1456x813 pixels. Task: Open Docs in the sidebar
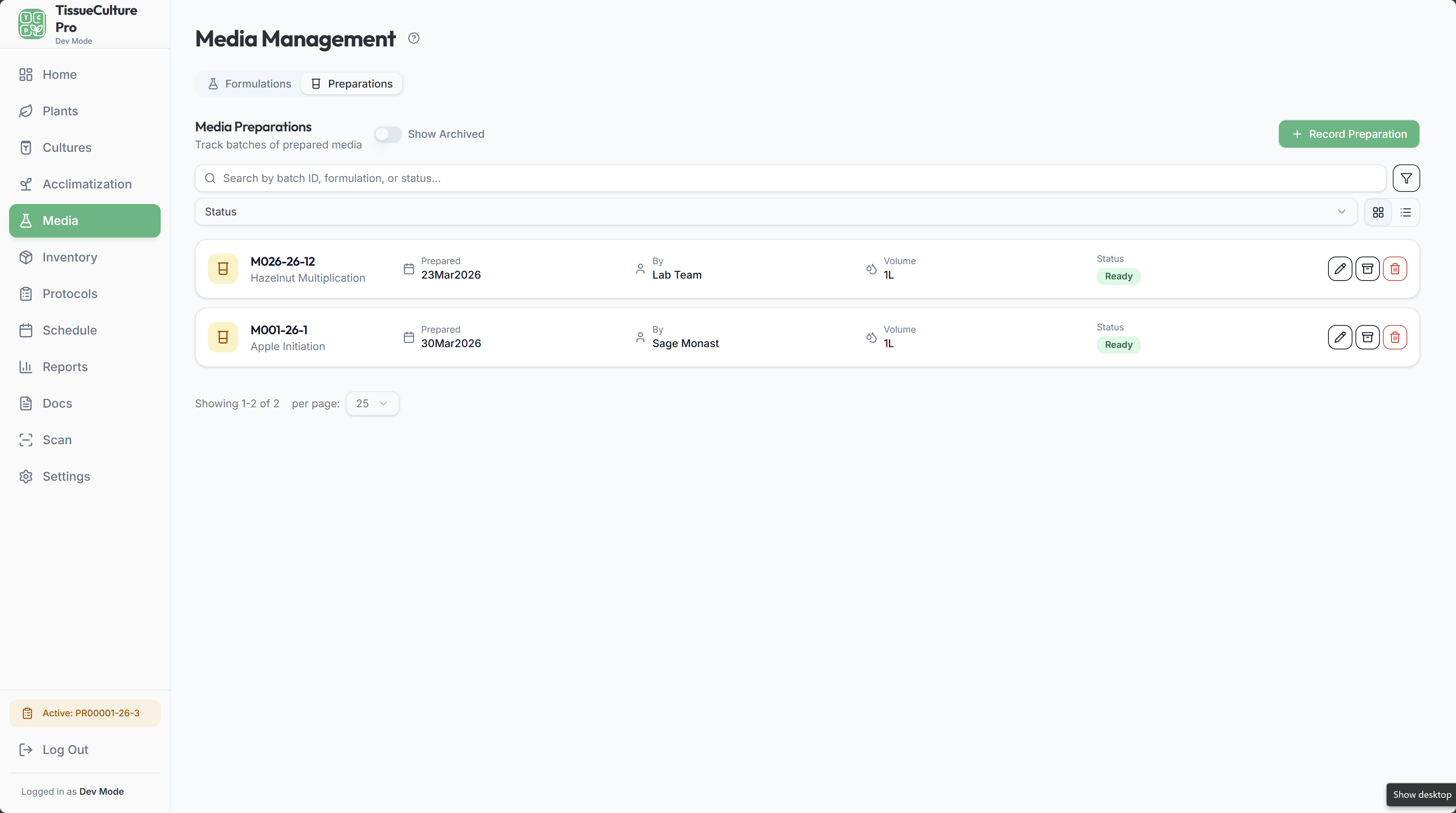click(x=85, y=403)
